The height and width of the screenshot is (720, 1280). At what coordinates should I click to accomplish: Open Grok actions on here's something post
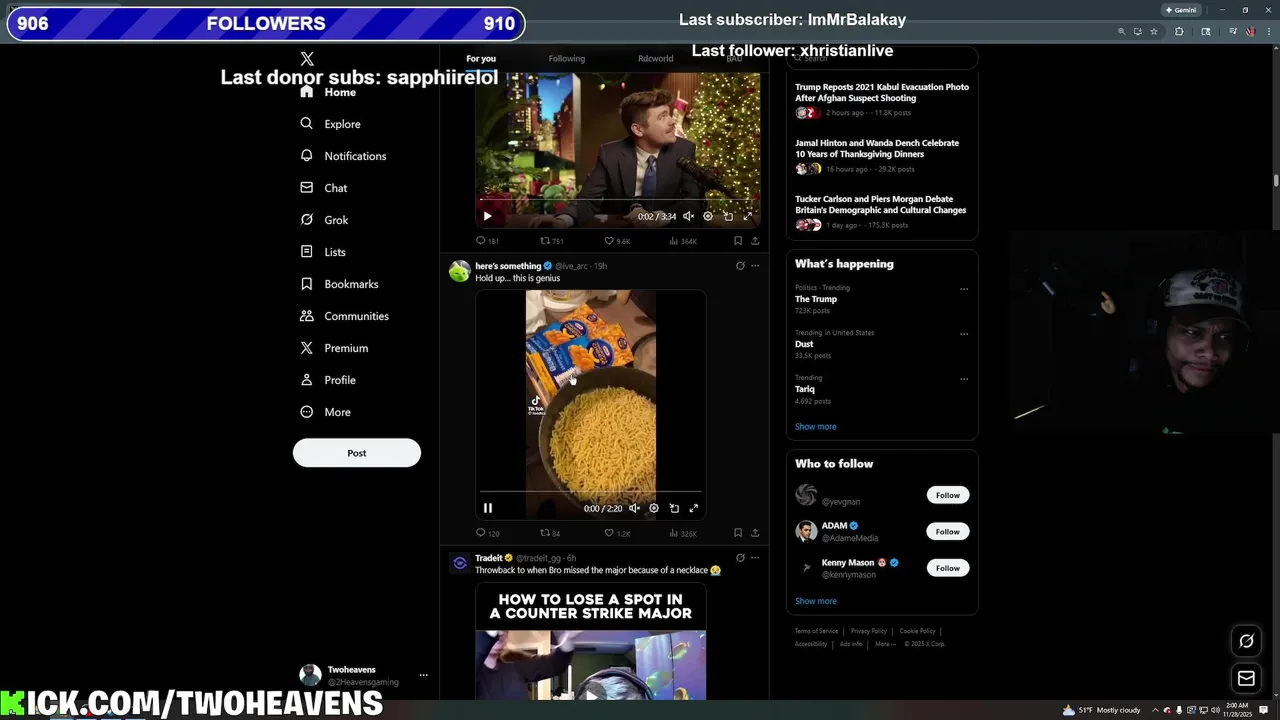click(740, 266)
